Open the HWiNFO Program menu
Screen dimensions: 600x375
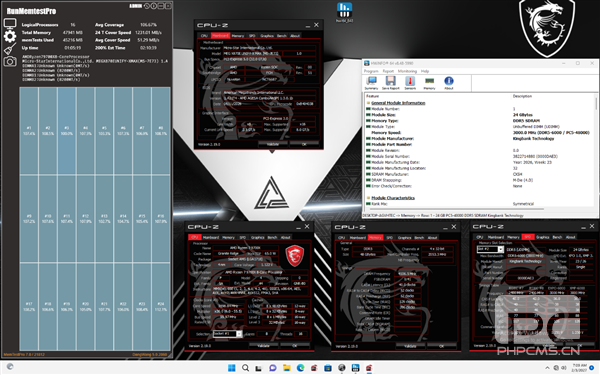click(371, 71)
